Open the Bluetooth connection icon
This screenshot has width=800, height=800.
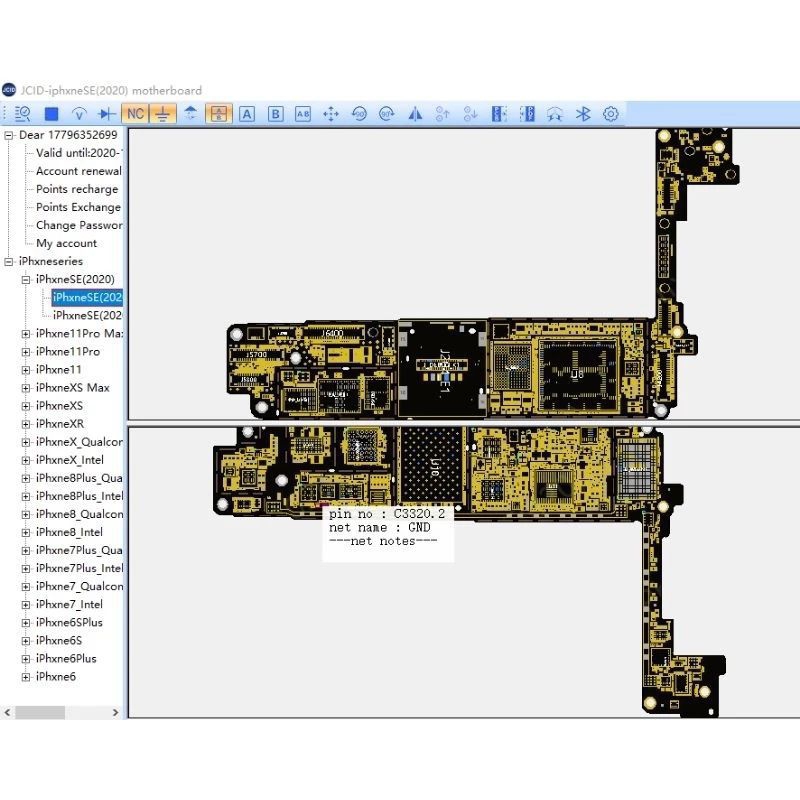[x=583, y=113]
